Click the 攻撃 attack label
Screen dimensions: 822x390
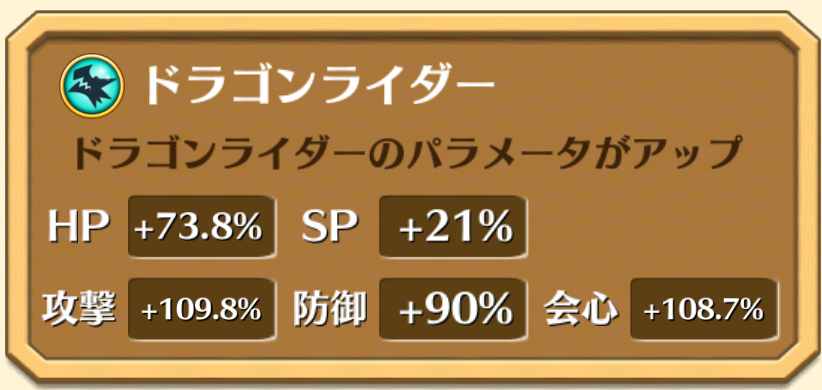coord(79,310)
